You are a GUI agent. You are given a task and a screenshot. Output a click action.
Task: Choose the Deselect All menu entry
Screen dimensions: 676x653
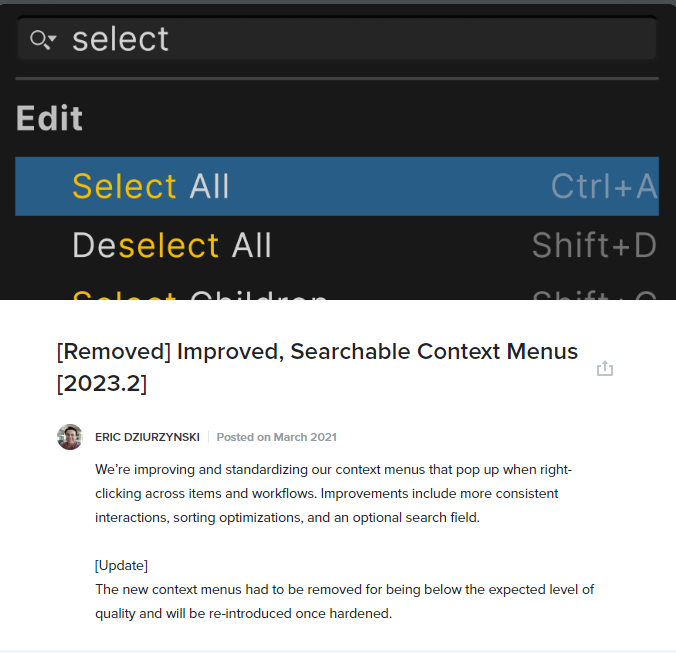(337, 245)
